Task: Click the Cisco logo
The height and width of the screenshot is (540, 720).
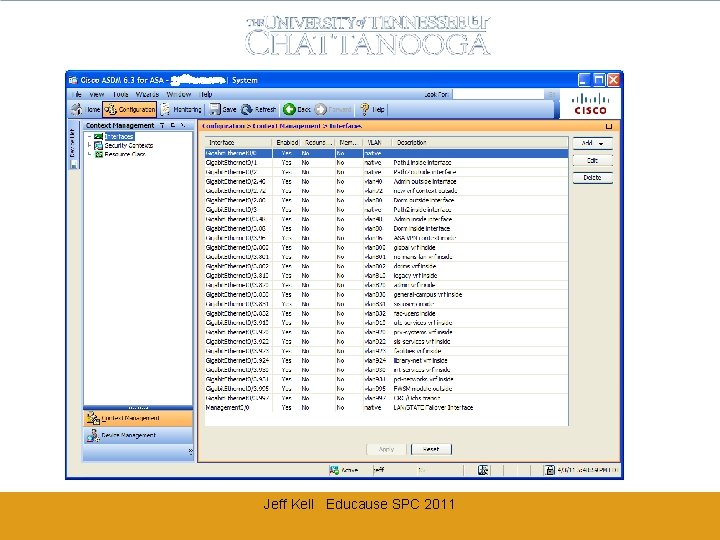Action: (591, 104)
